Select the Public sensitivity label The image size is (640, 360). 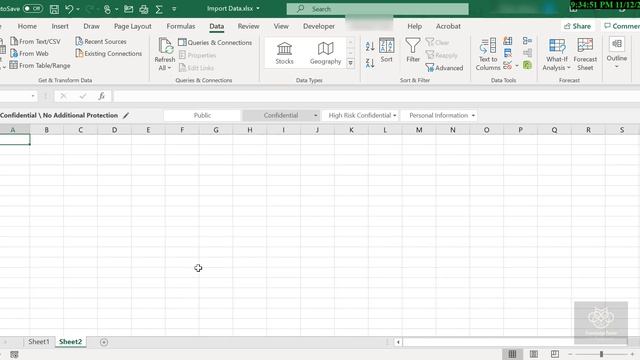tap(202, 116)
